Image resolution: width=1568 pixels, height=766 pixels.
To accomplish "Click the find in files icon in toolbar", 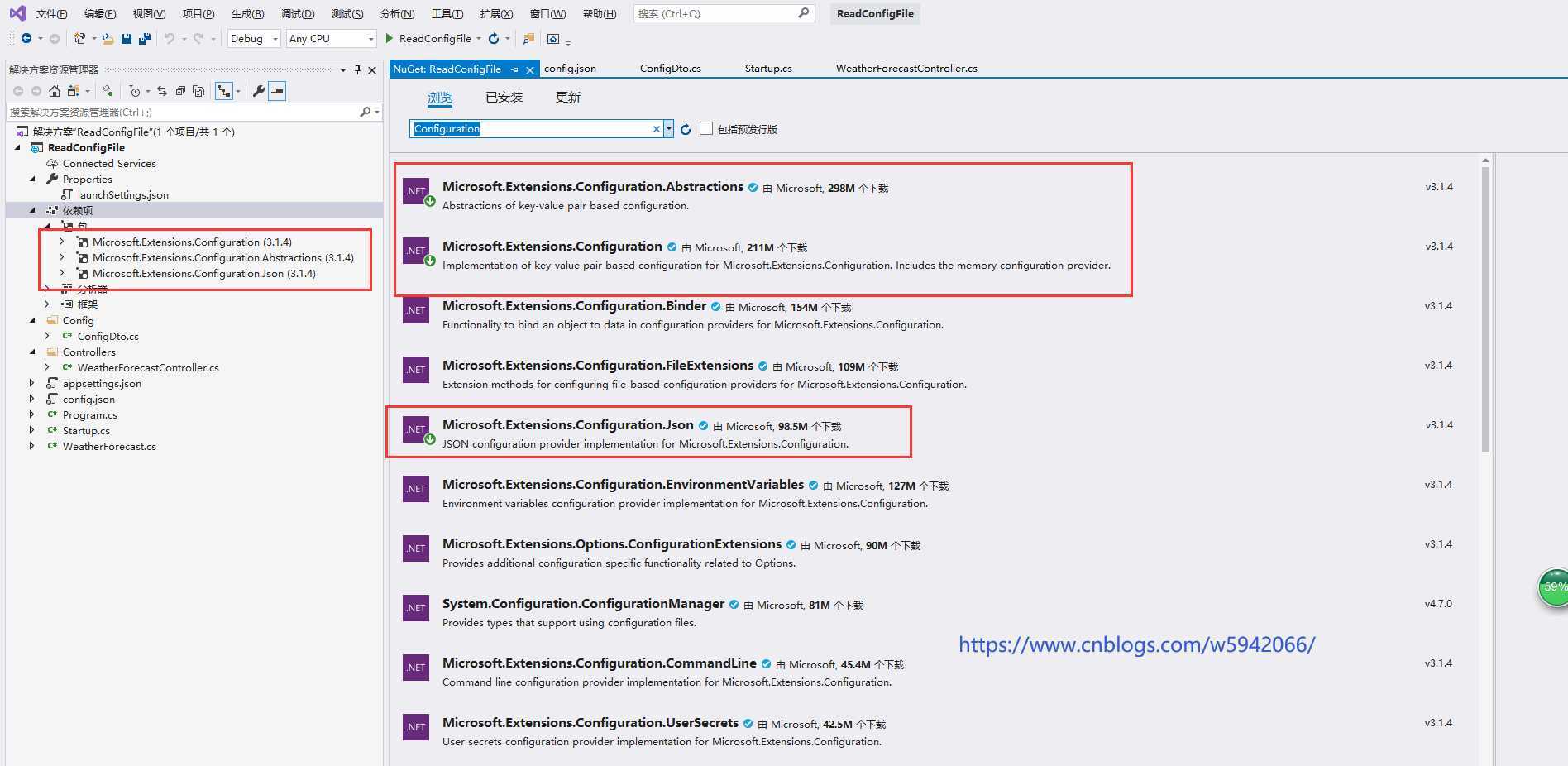I will [x=528, y=38].
